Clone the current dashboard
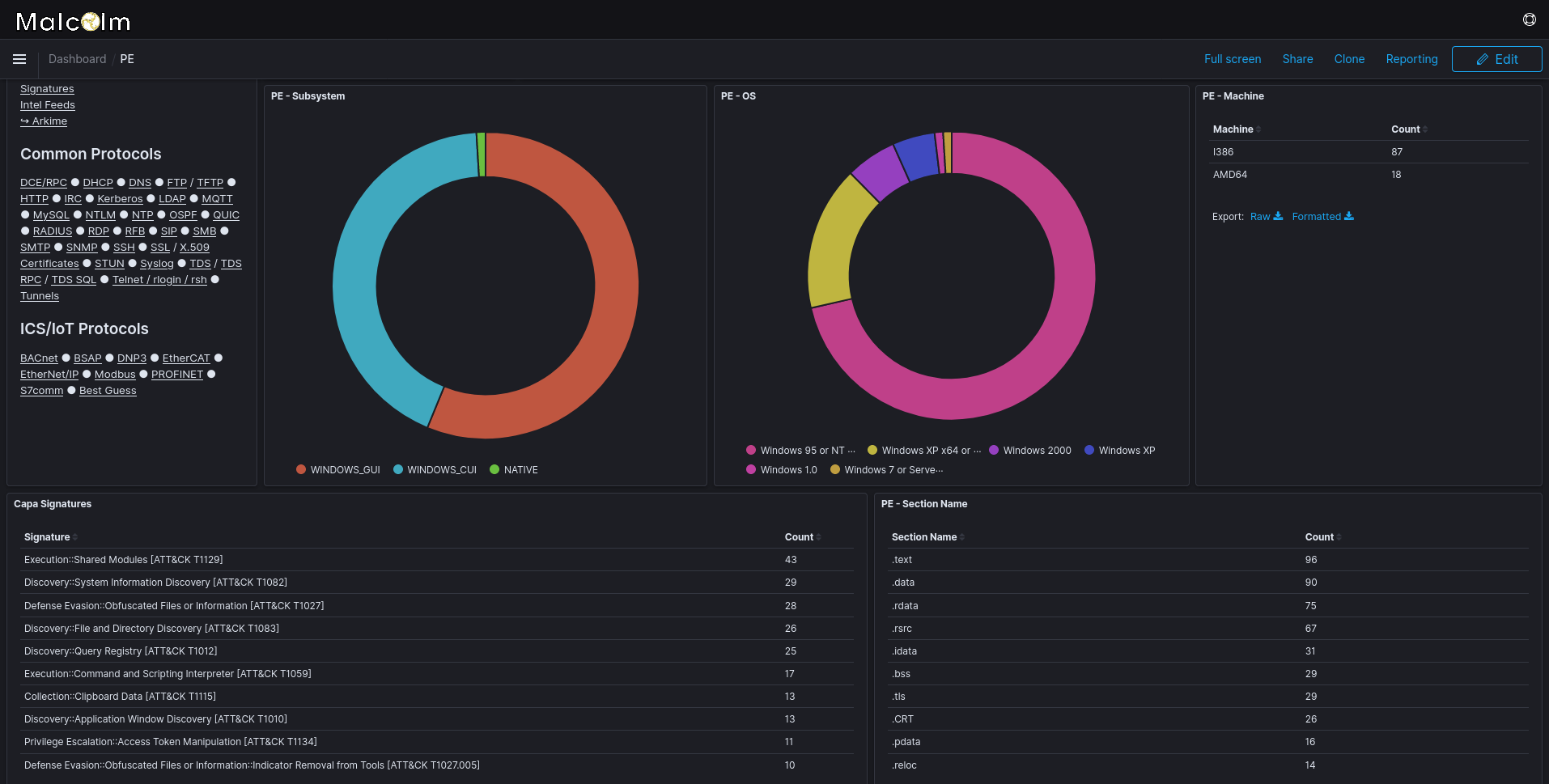This screenshot has height=784, width=1549. 1349,58
